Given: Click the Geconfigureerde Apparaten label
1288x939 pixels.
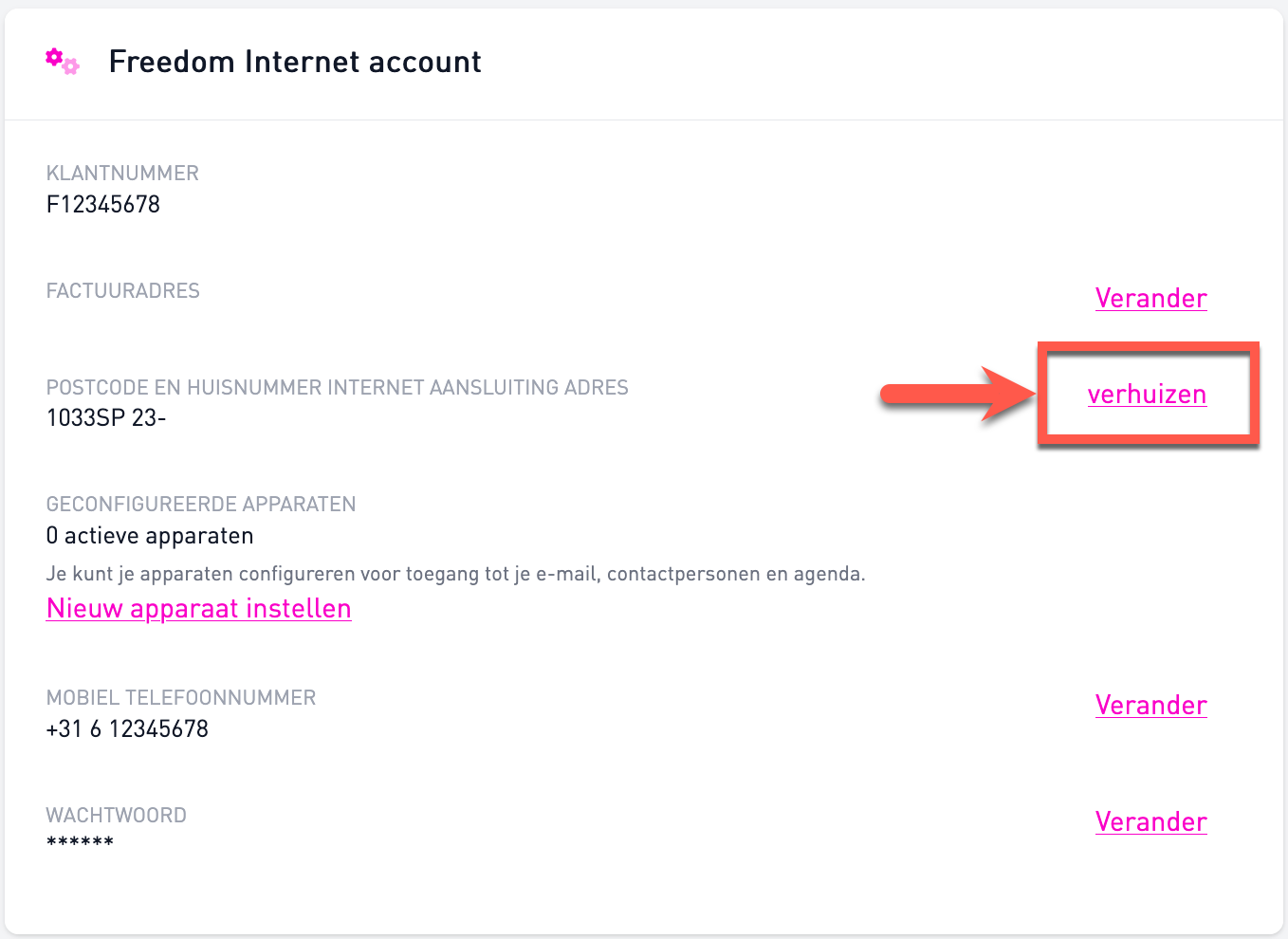Looking at the screenshot, I should (201, 504).
